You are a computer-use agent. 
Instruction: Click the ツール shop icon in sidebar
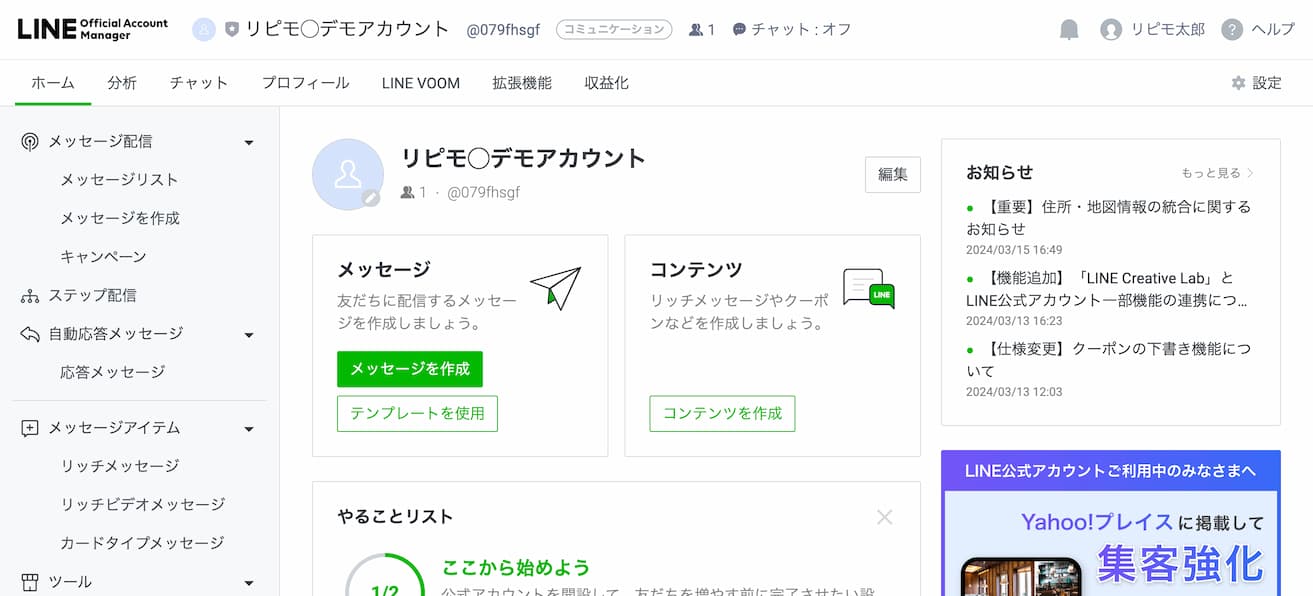[x=30, y=582]
